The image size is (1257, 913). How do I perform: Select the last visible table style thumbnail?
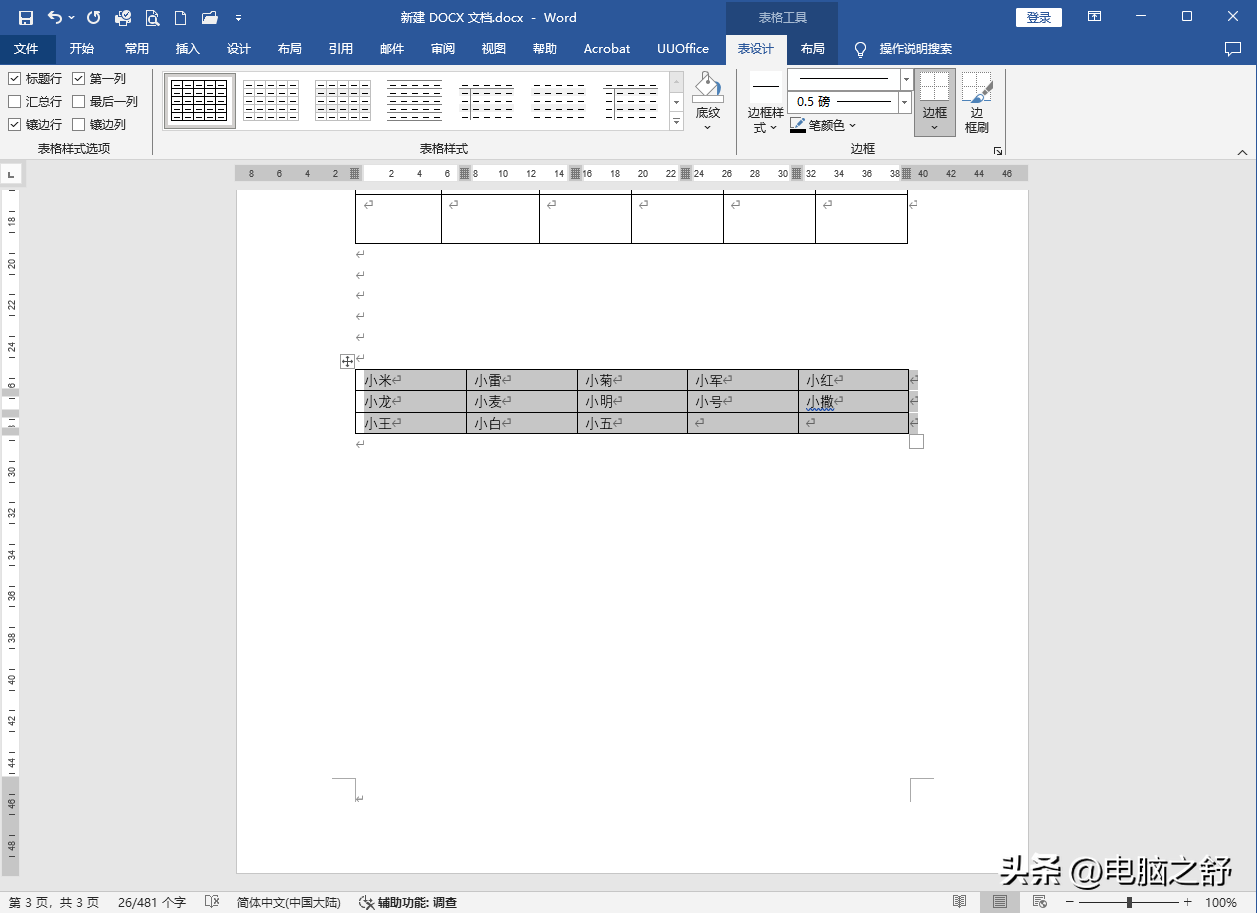(x=631, y=100)
